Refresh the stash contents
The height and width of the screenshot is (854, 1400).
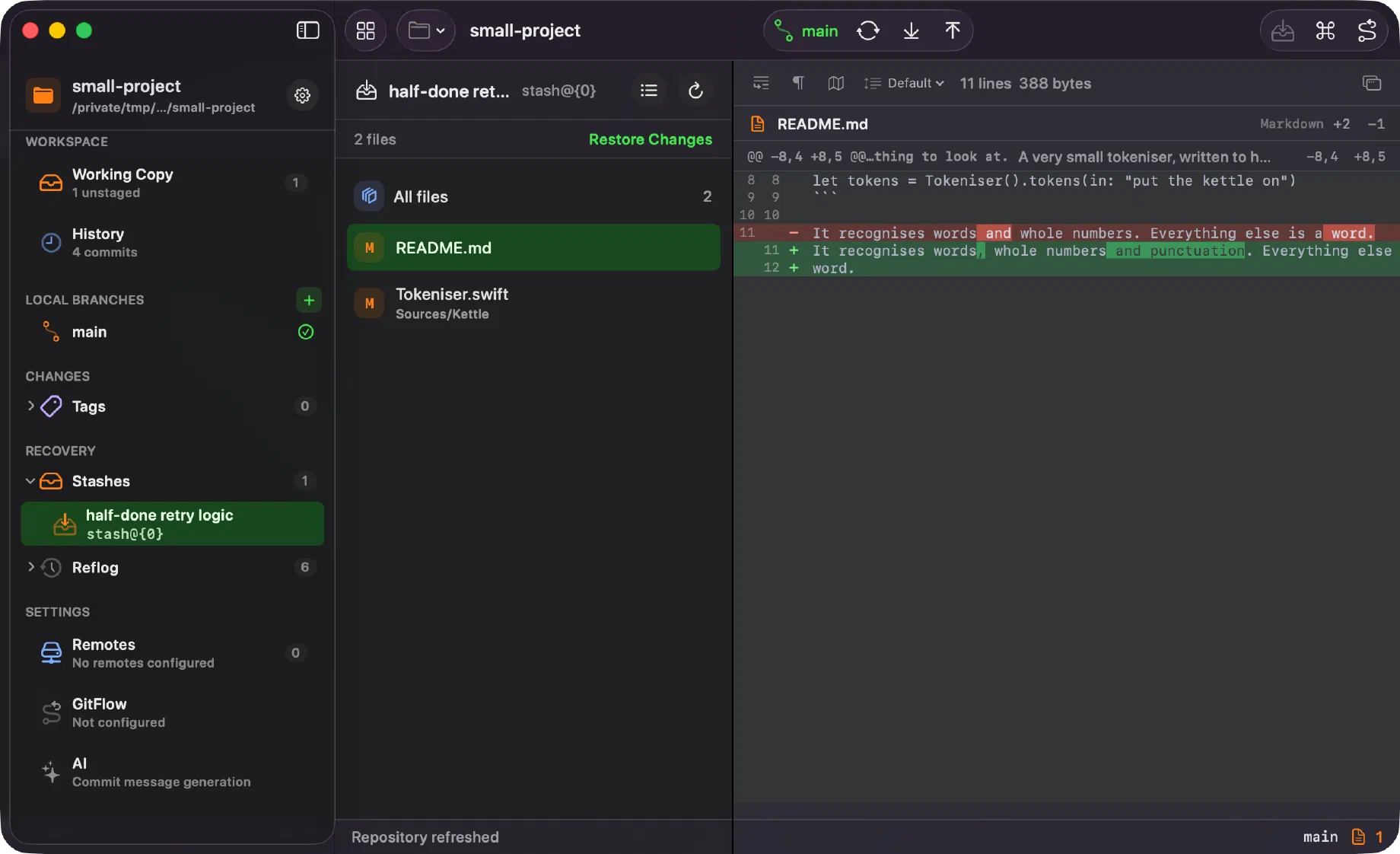(x=695, y=91)
